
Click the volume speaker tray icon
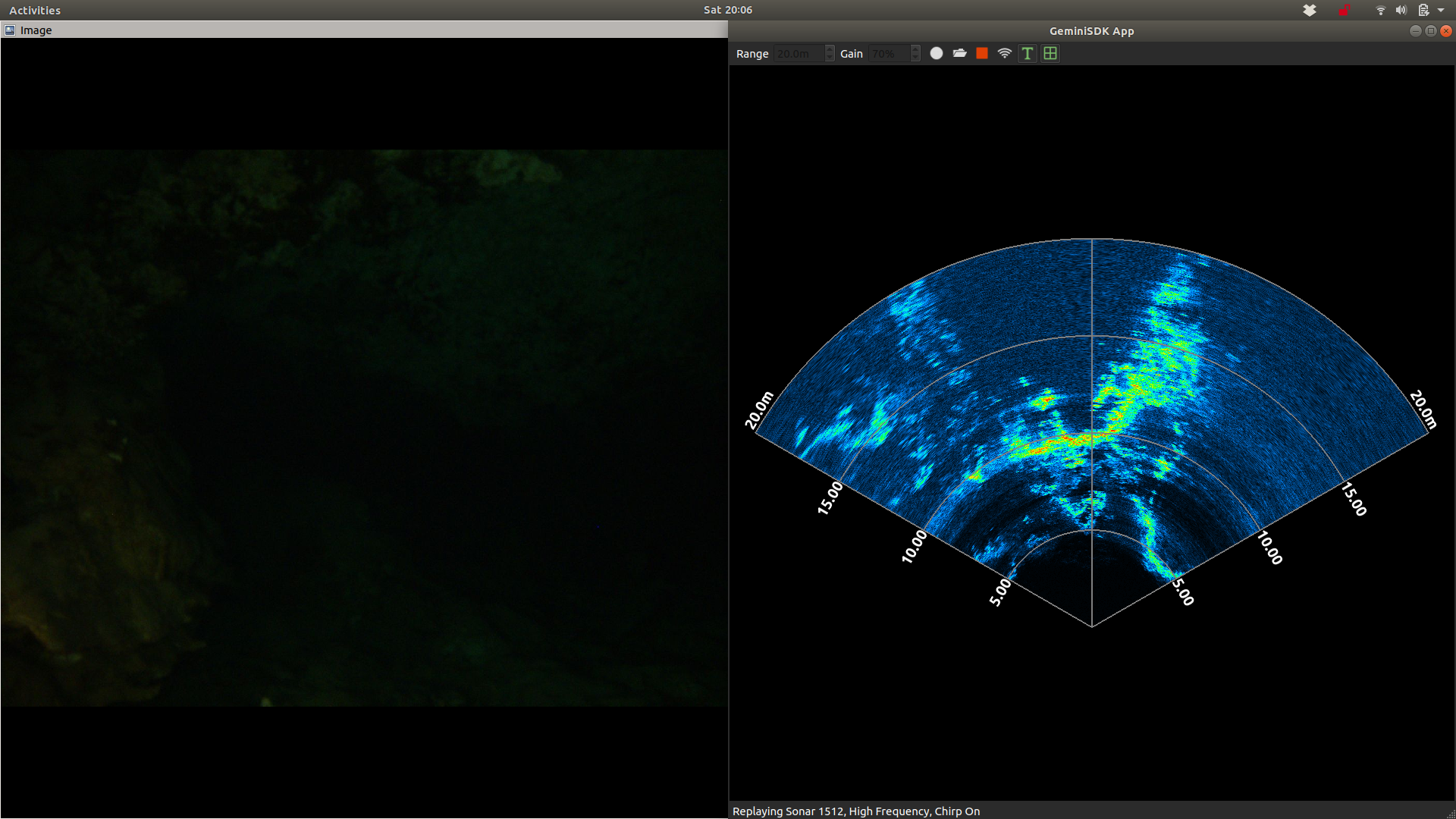tap(1401, 10)
